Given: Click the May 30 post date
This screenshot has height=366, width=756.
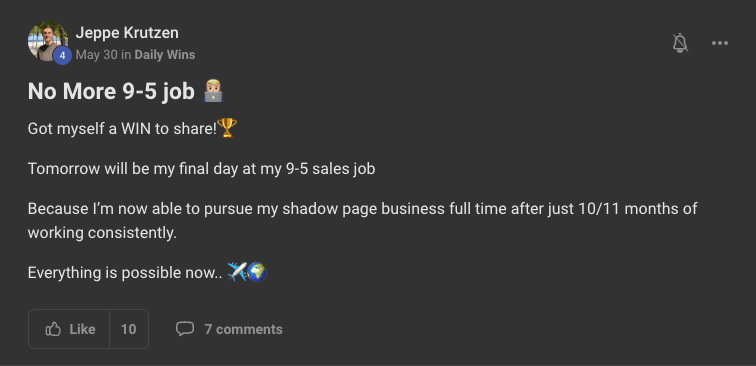Looking at the screenshot, I should coord(96,55).
